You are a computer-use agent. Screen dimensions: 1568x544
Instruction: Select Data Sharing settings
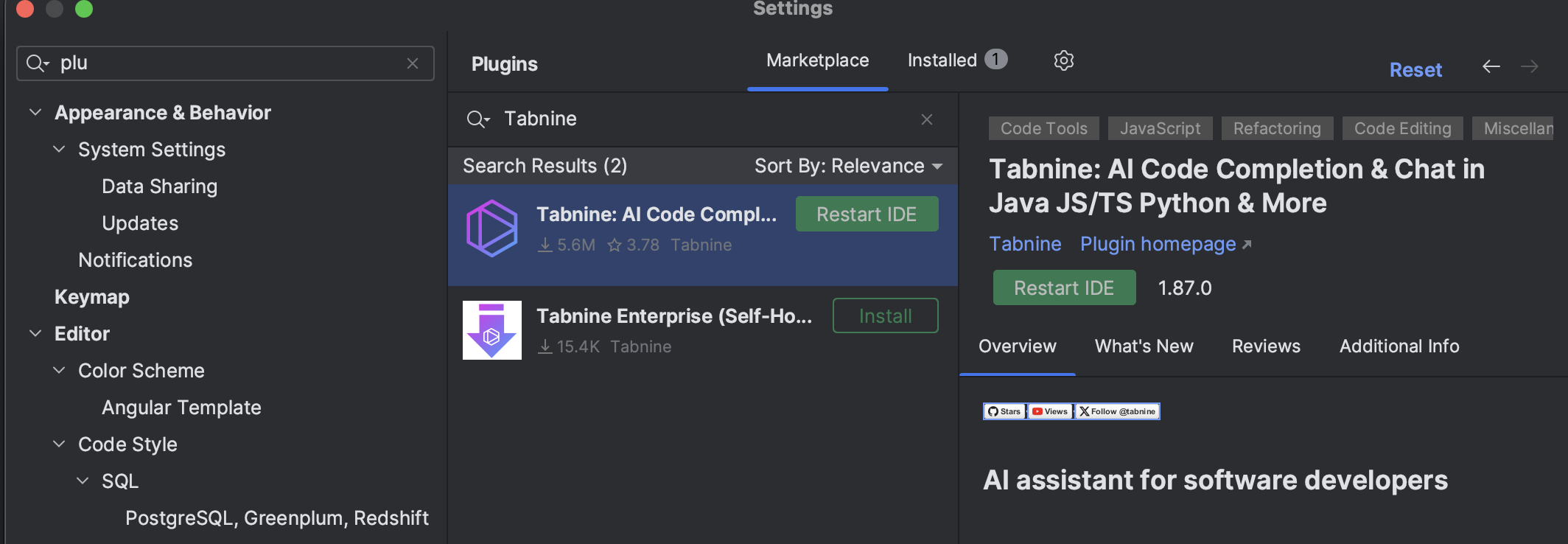tap(159, 186)
